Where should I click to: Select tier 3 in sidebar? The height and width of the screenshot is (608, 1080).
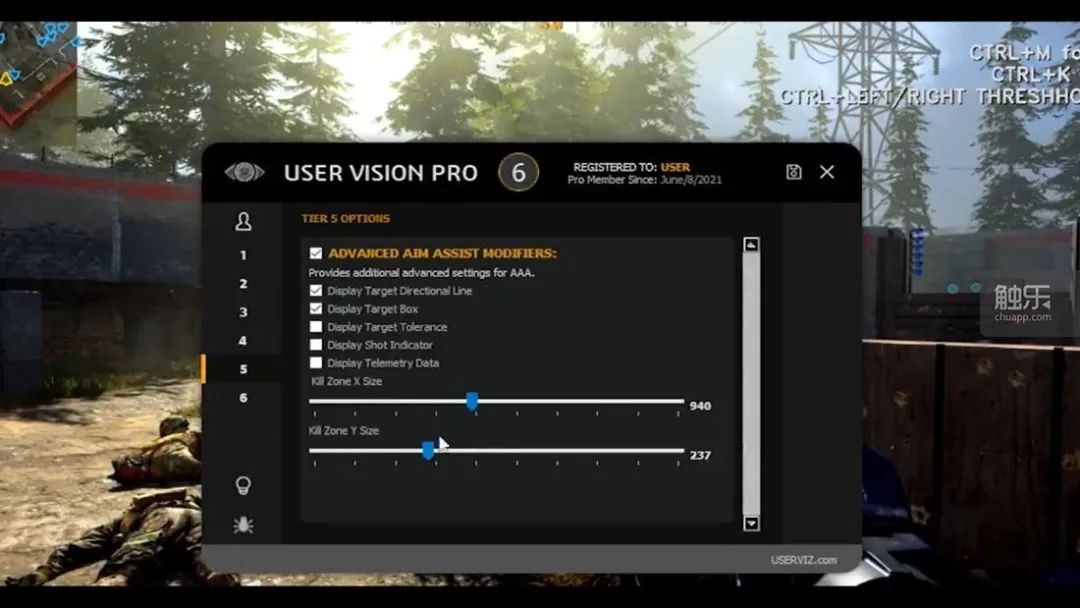pos(243,313)
